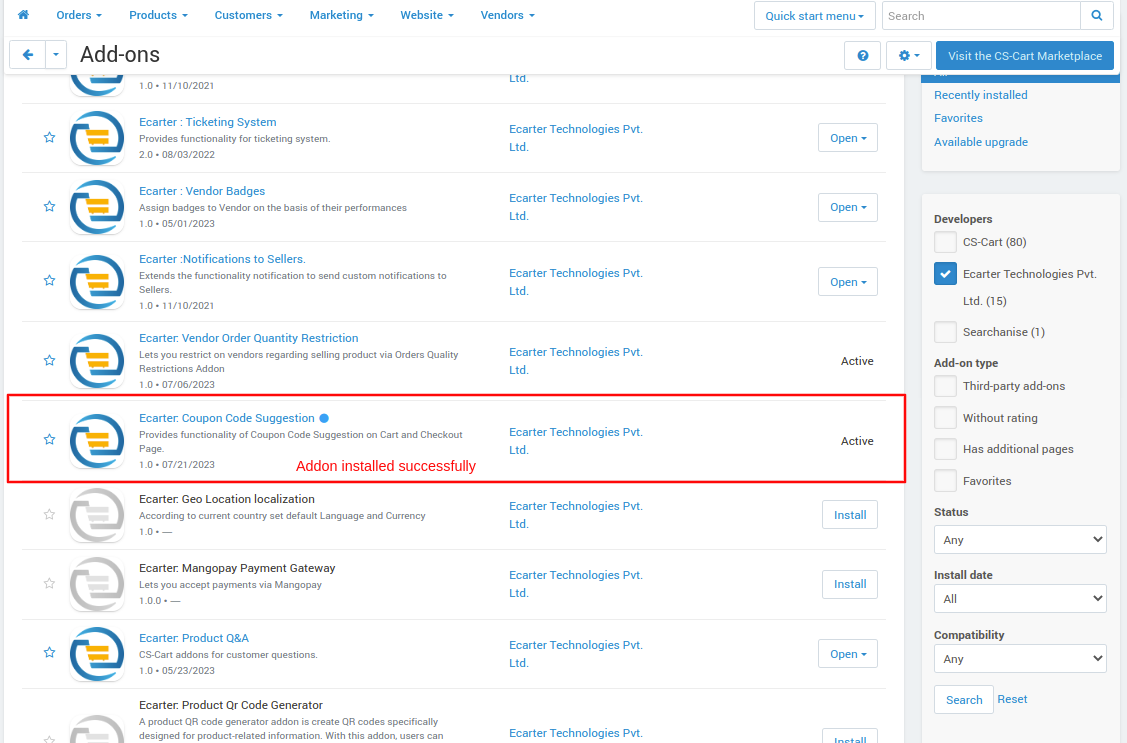Open the Marketing menu
1127x743 pixels.
[x=341, y=15]
